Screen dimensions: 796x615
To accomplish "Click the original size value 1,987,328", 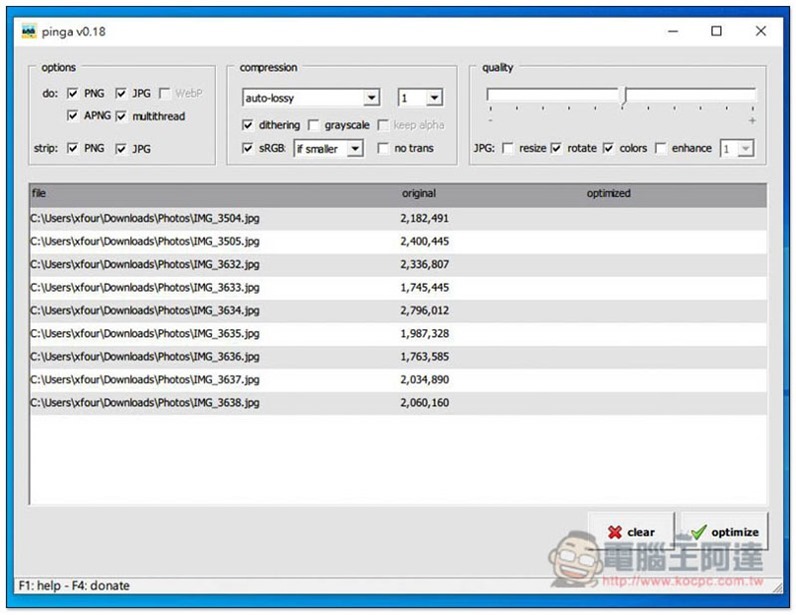I will [424, 334].
